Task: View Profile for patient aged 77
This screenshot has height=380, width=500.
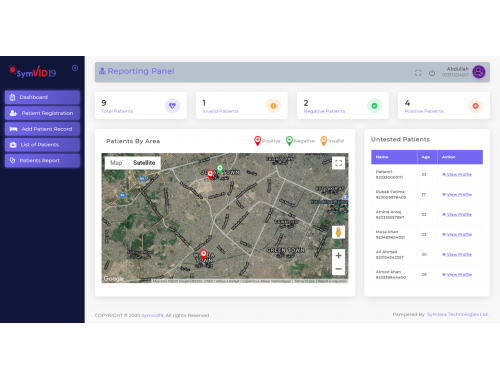Action: tap(457, 195)
